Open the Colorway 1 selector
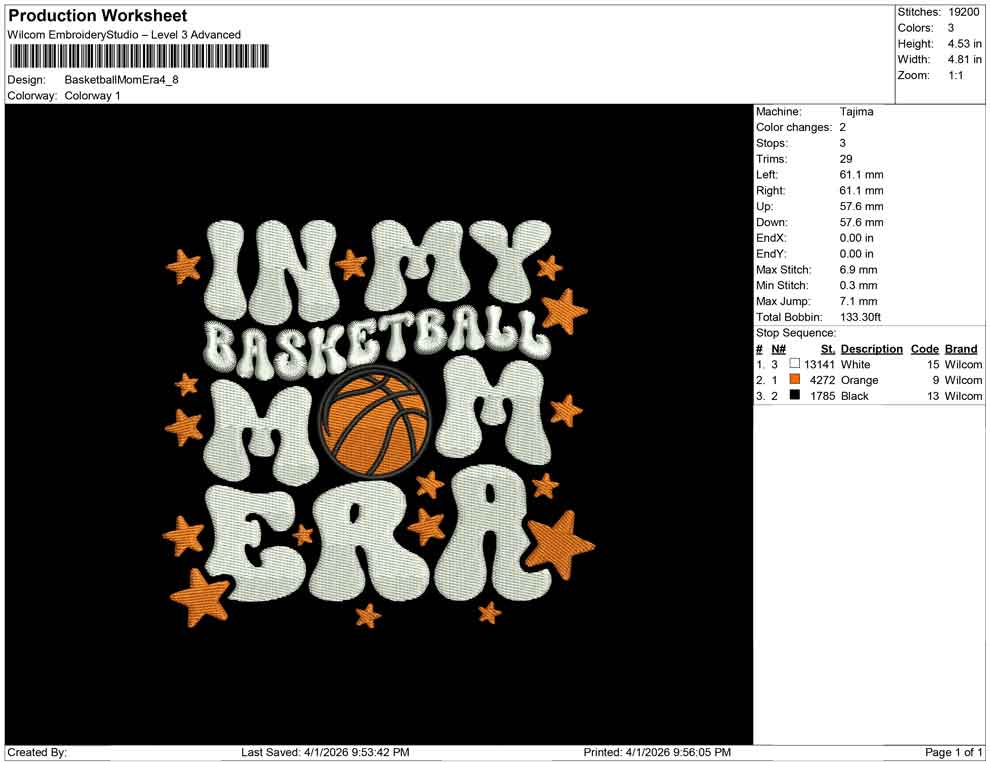 pyautogui.click(x=91, y=96)
